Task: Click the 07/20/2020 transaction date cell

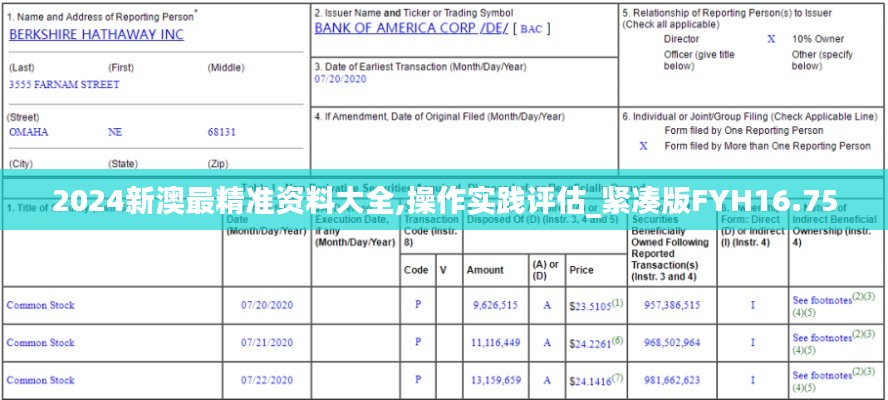Action: [267, 305]
